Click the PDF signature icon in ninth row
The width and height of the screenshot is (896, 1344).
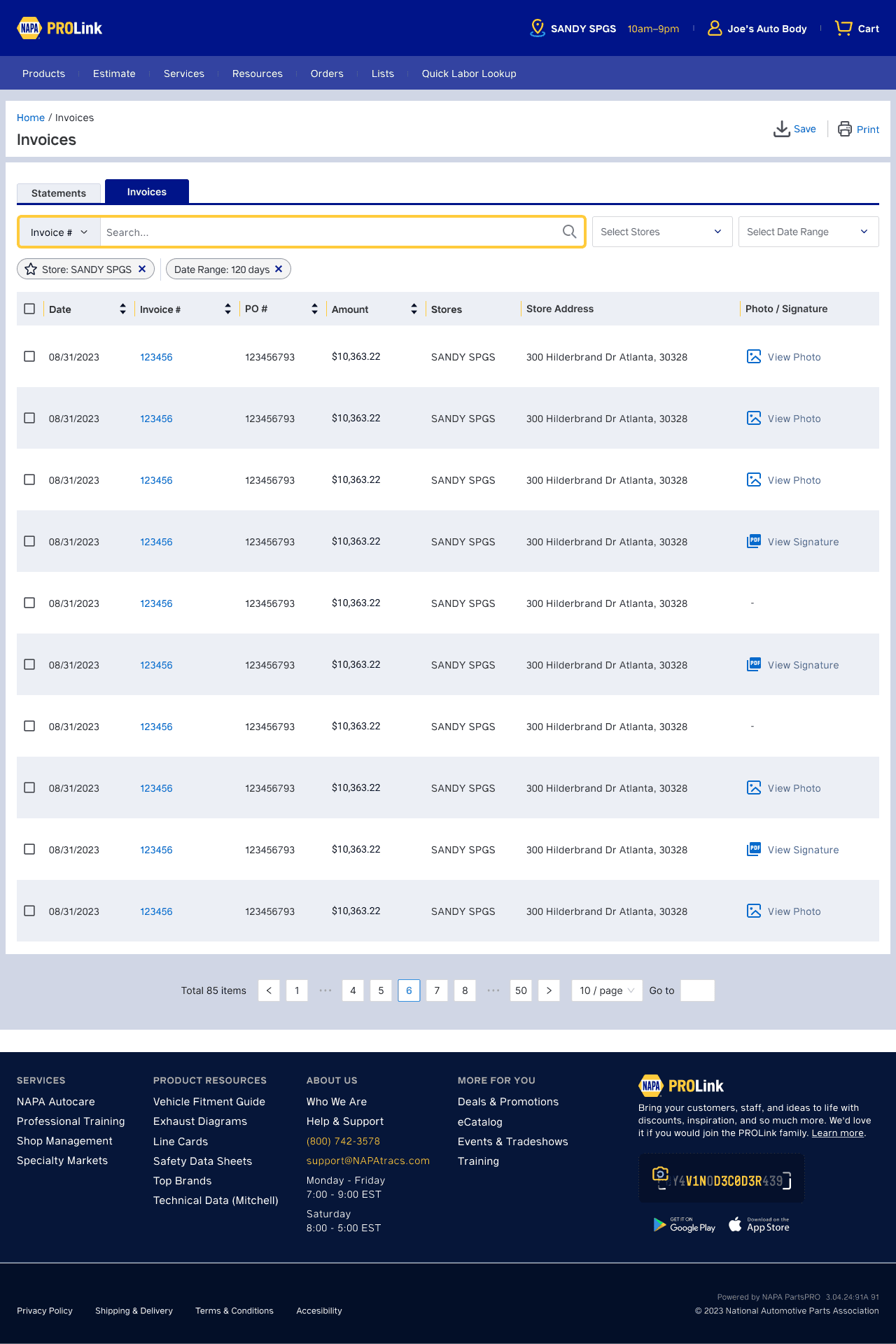click(754, 850)
